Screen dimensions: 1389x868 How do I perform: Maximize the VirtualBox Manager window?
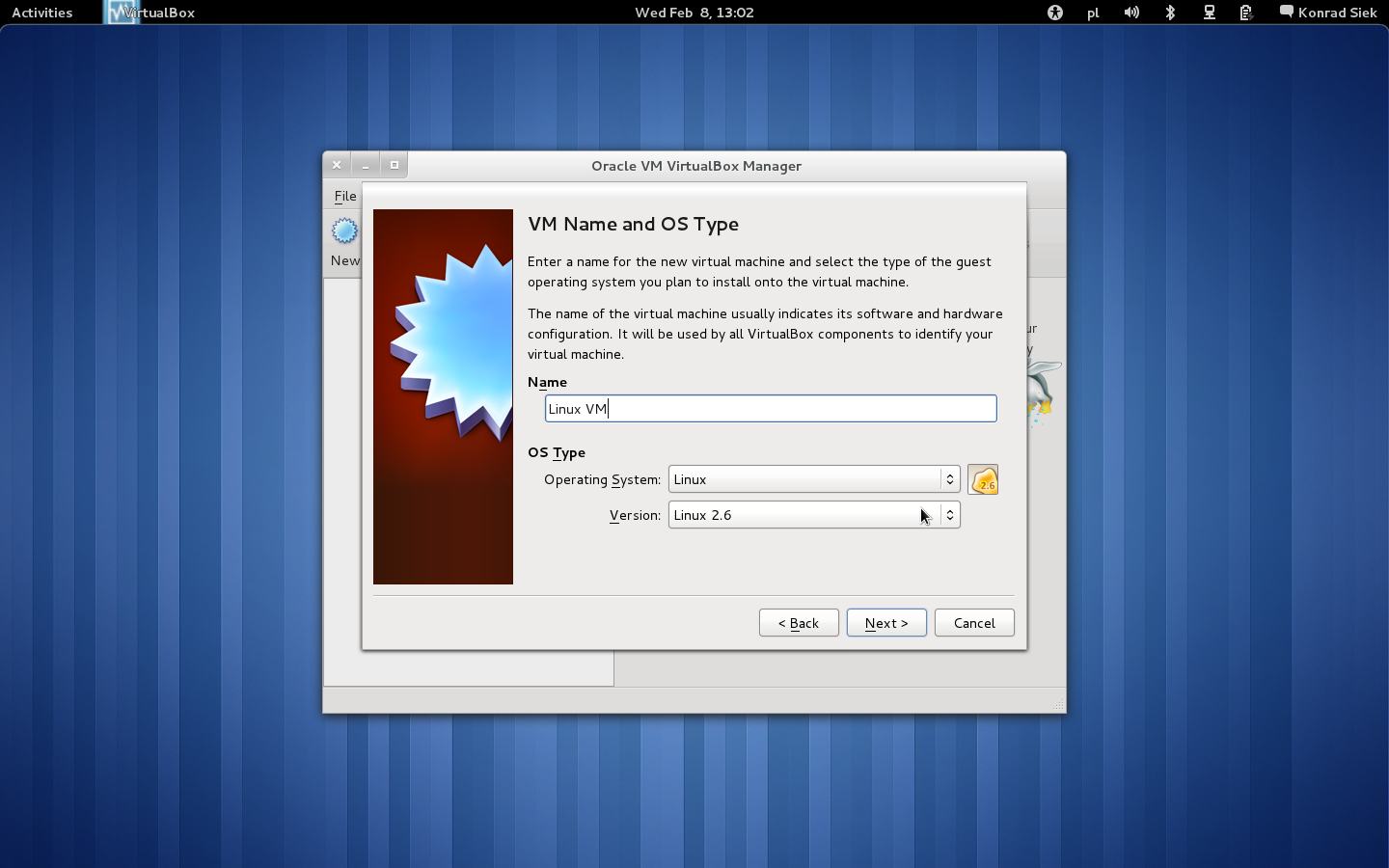[395, 165]
